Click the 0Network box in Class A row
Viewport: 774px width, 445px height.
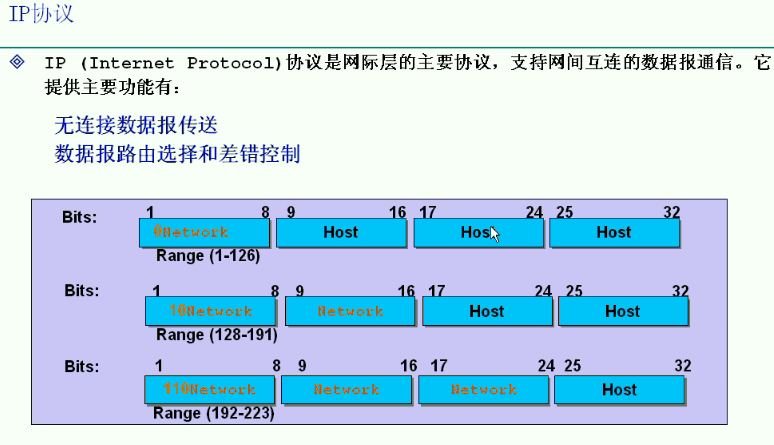tap(204, 233)
